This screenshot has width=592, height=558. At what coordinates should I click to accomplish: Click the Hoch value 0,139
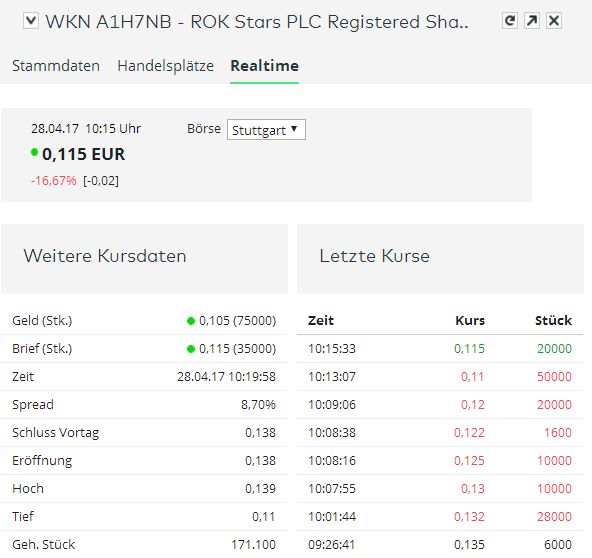click(x=261, y=489)
